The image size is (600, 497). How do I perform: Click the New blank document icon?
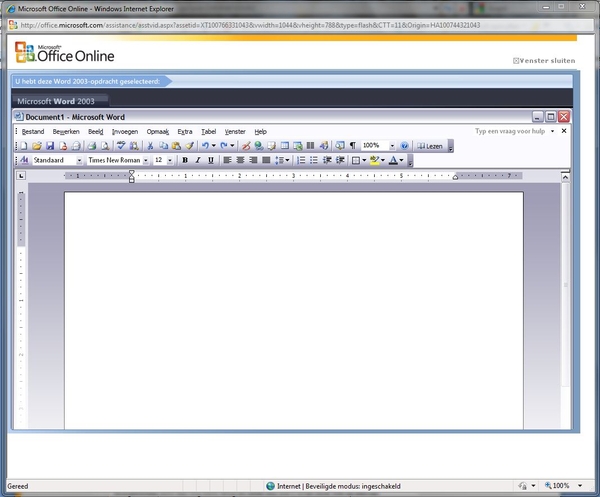(24, 146)
